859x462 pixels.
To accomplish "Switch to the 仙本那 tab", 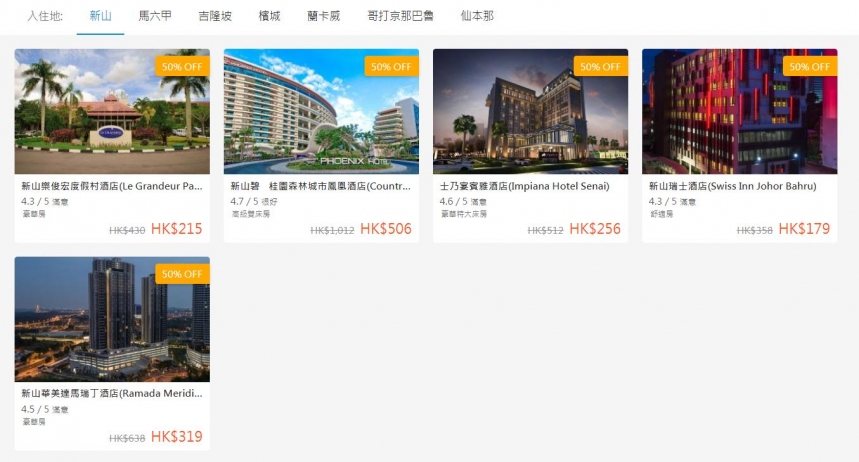I will 477,16.
